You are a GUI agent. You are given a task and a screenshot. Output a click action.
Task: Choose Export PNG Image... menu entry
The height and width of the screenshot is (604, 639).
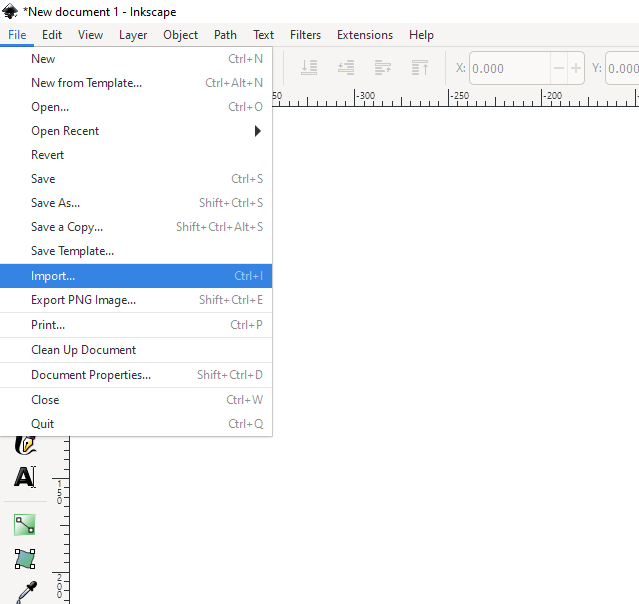pyautogui.click(x=136, y=300)
